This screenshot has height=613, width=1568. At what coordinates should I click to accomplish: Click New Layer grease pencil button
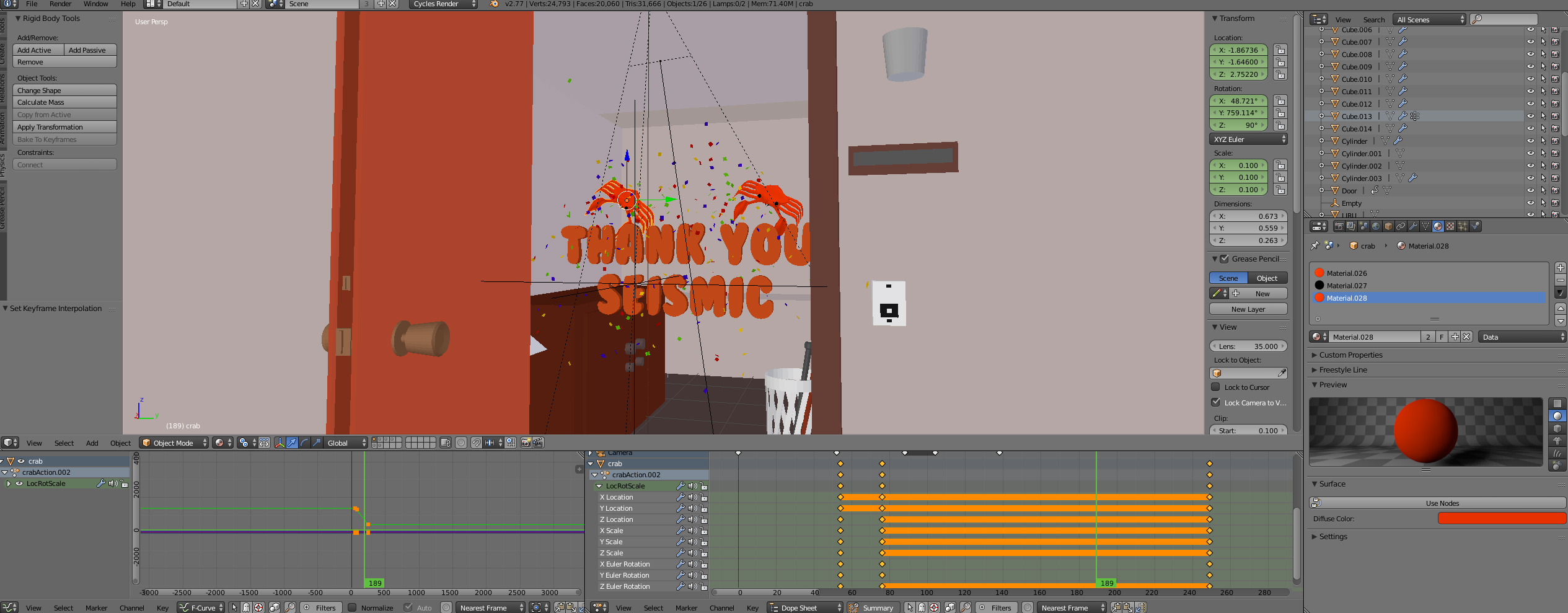1248,309
